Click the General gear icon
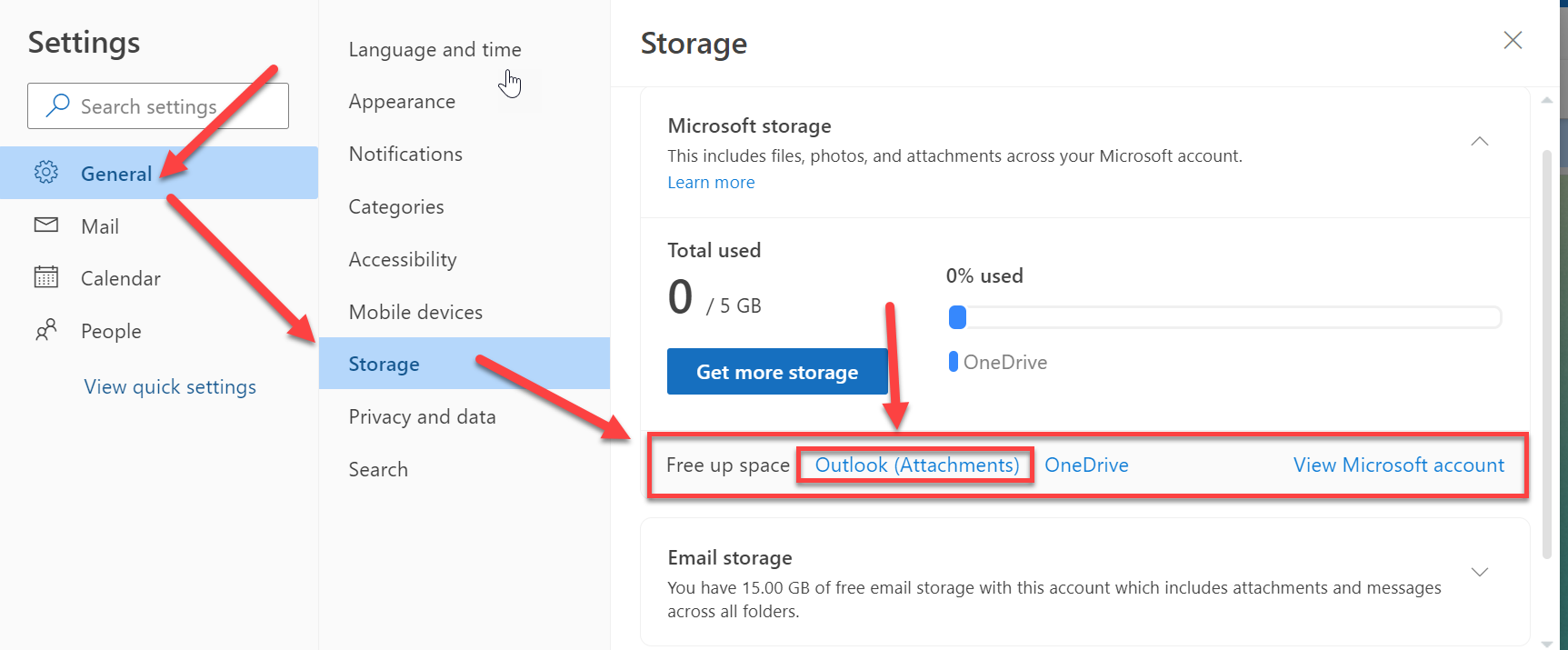 point(45,173)
